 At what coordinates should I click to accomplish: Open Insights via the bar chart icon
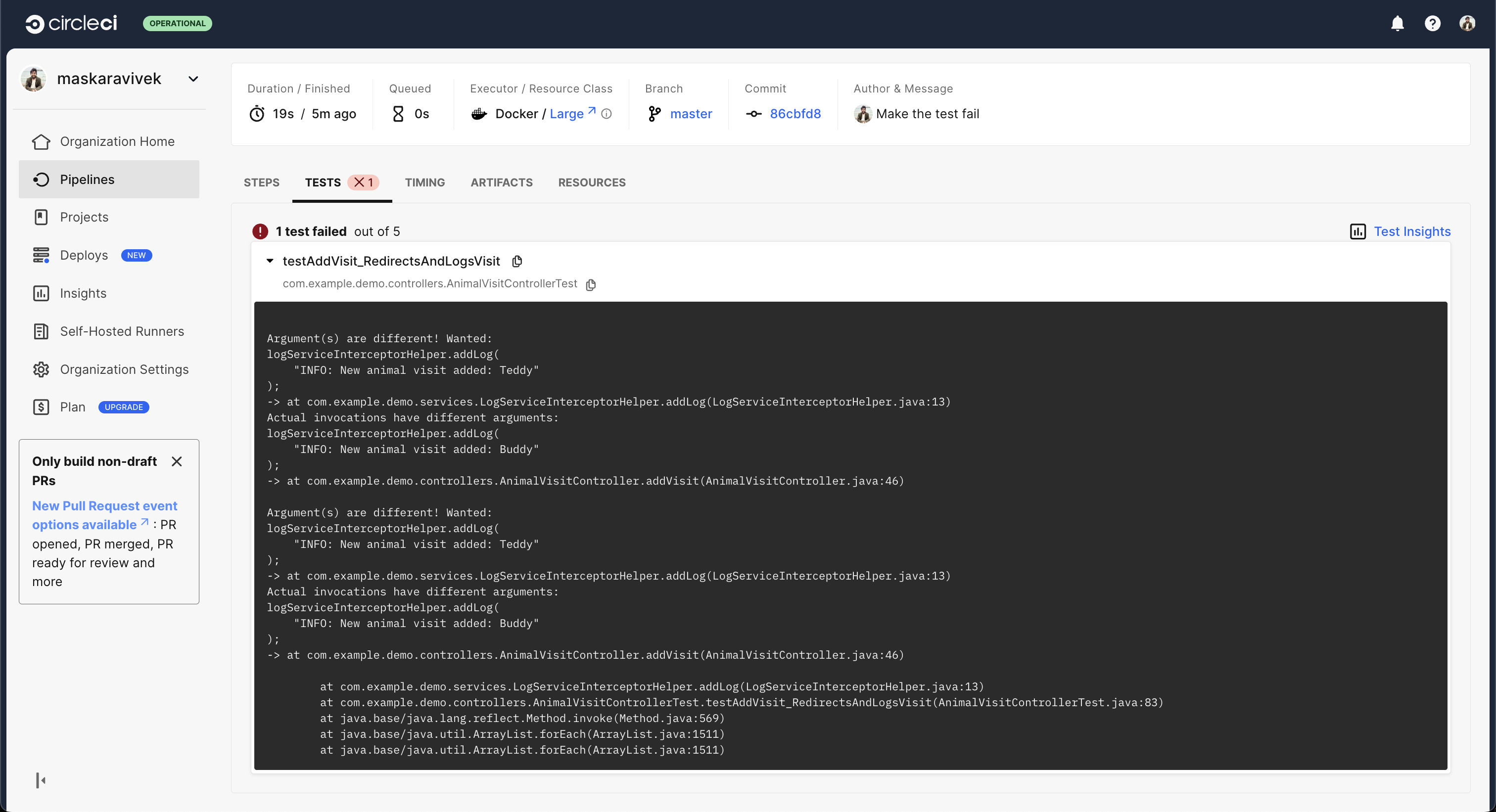point(41,293)
